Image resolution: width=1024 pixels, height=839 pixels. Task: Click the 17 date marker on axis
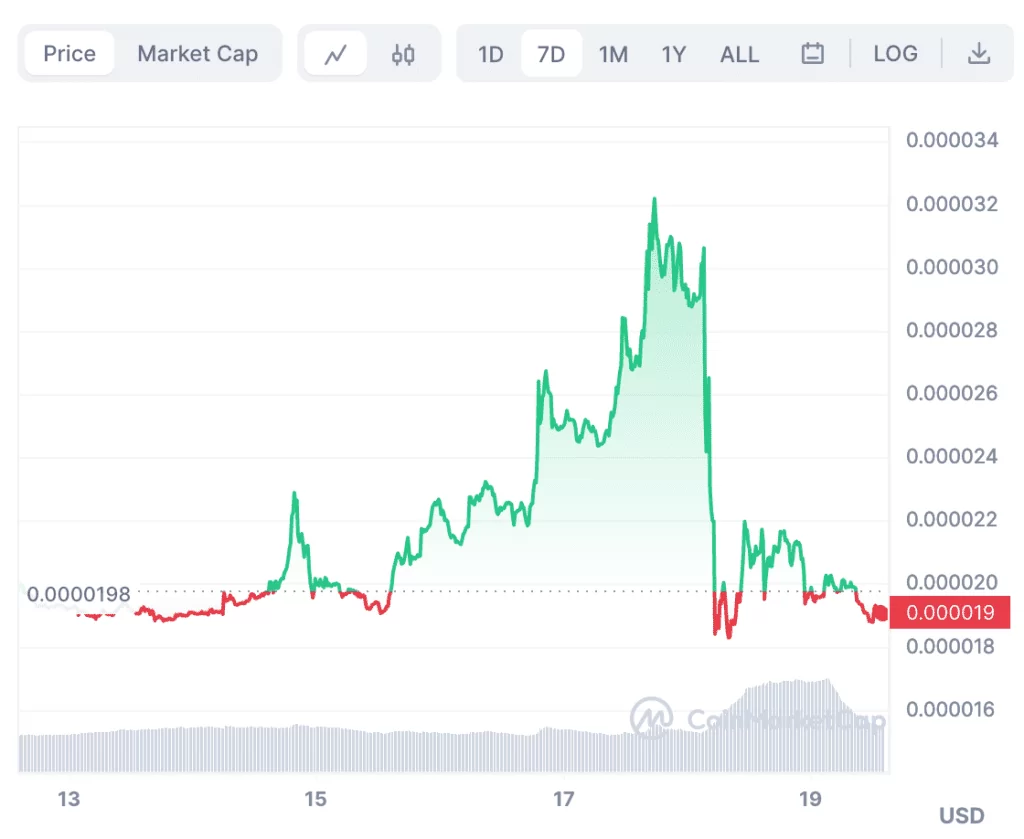tap(564, 799)
